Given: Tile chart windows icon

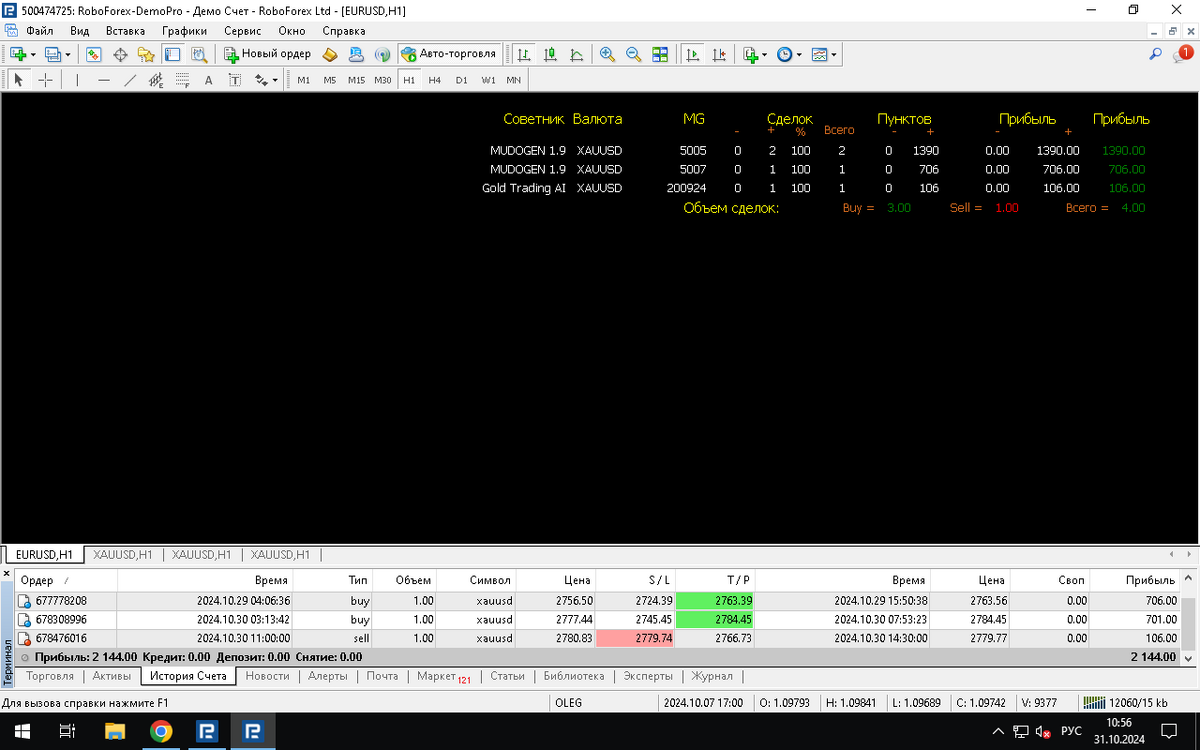Looking at the screenshot, I should point(659,54).
